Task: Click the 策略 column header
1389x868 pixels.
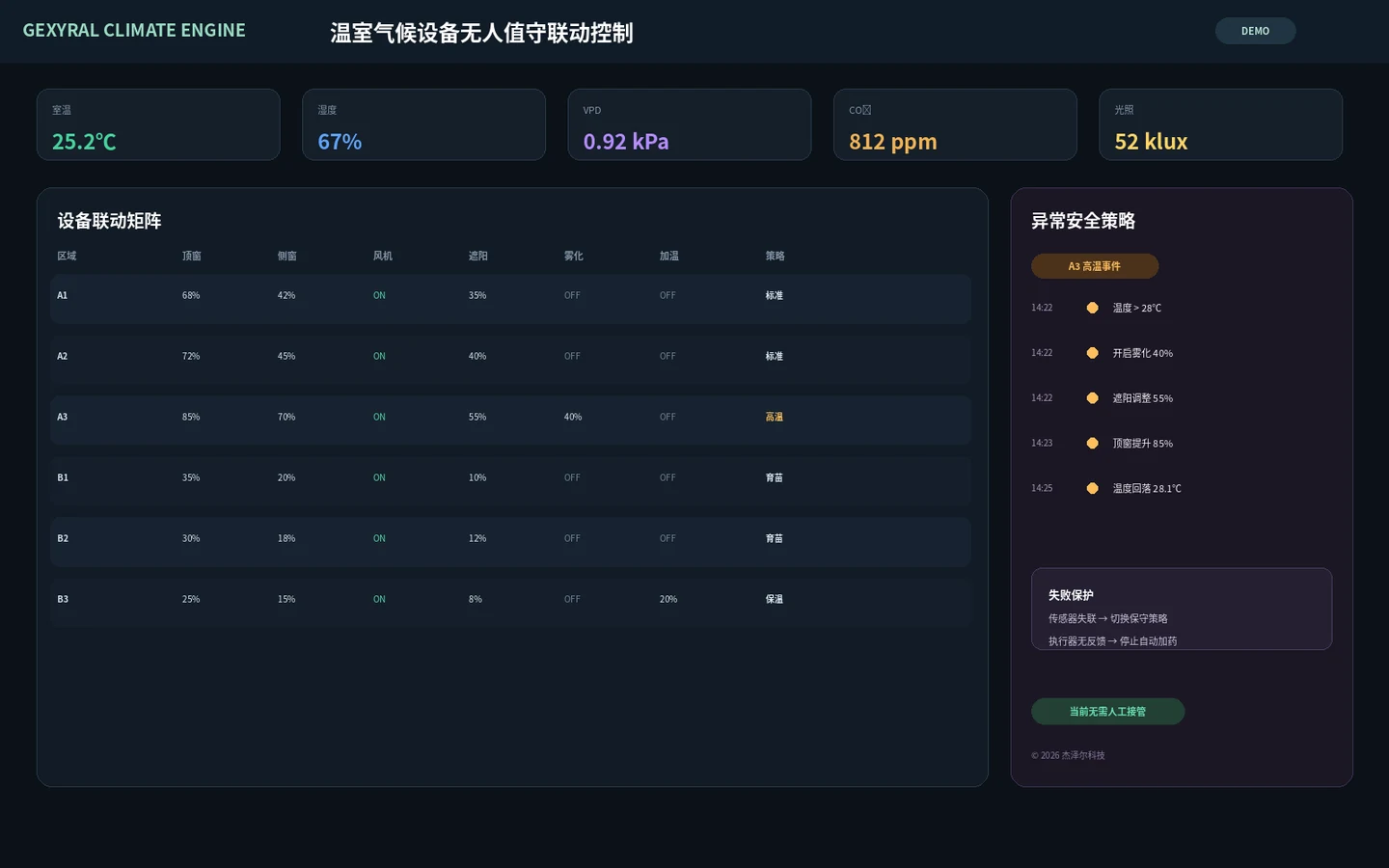Action: [x=776, y=257]
